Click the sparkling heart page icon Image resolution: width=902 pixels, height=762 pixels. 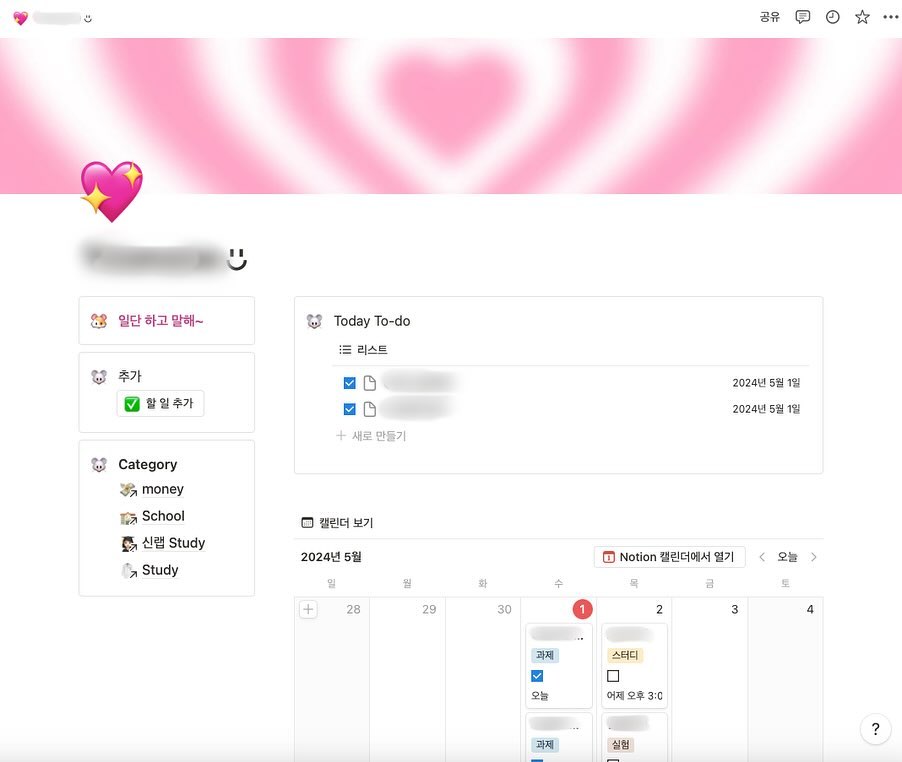coord(112,192)
